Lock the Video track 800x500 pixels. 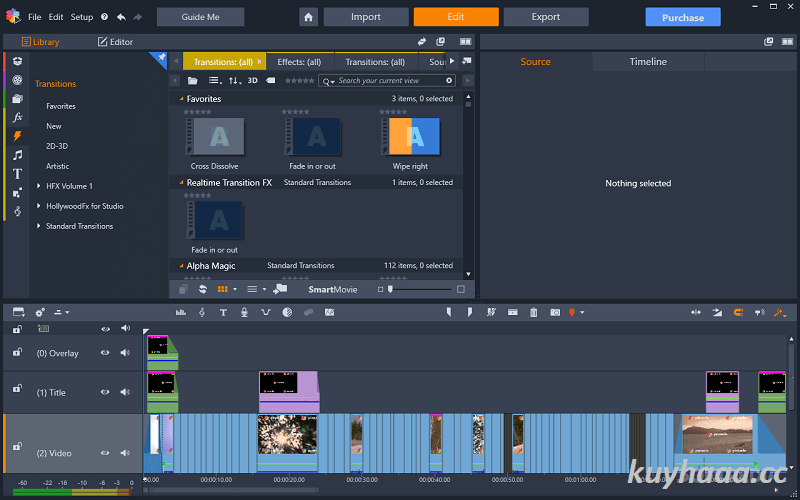tap(17, 446)
